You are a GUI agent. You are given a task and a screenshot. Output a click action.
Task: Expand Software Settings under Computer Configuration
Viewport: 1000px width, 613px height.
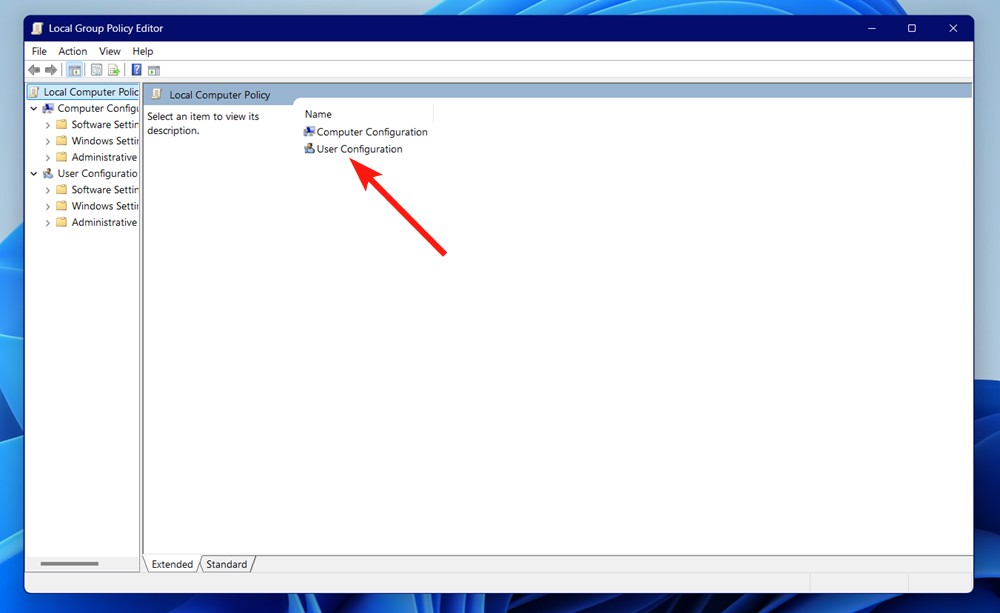point(47,125)
